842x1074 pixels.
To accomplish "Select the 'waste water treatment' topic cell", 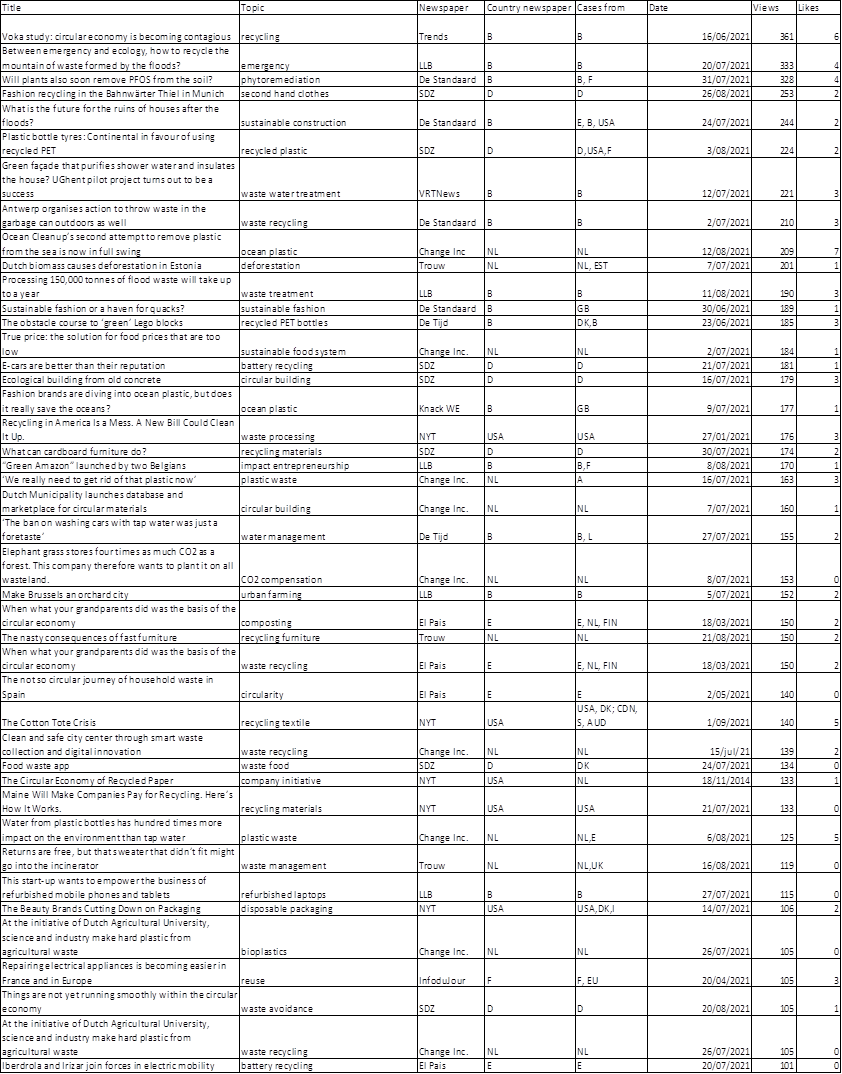I will (328, 180).
